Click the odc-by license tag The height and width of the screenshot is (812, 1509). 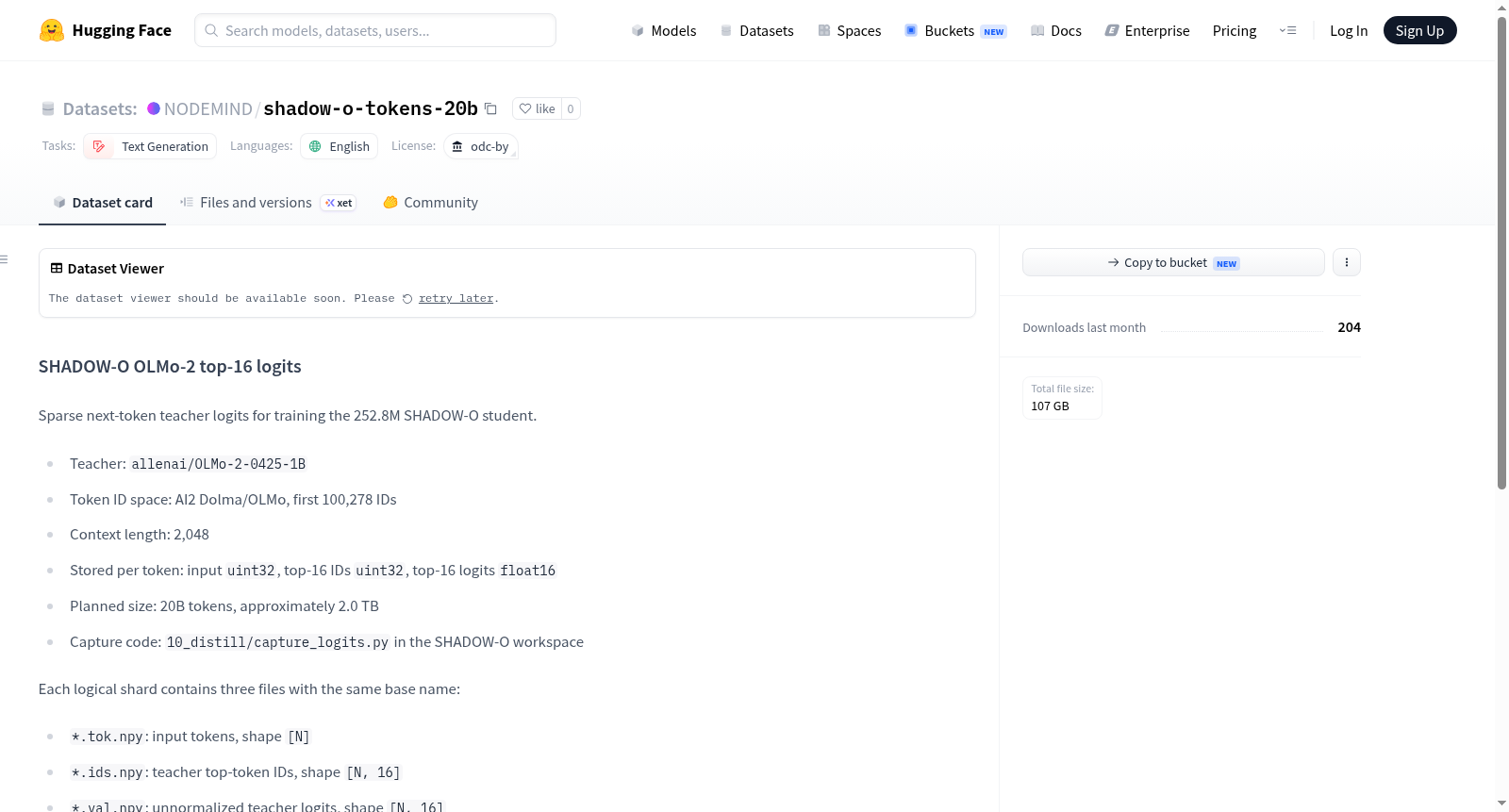481,146
